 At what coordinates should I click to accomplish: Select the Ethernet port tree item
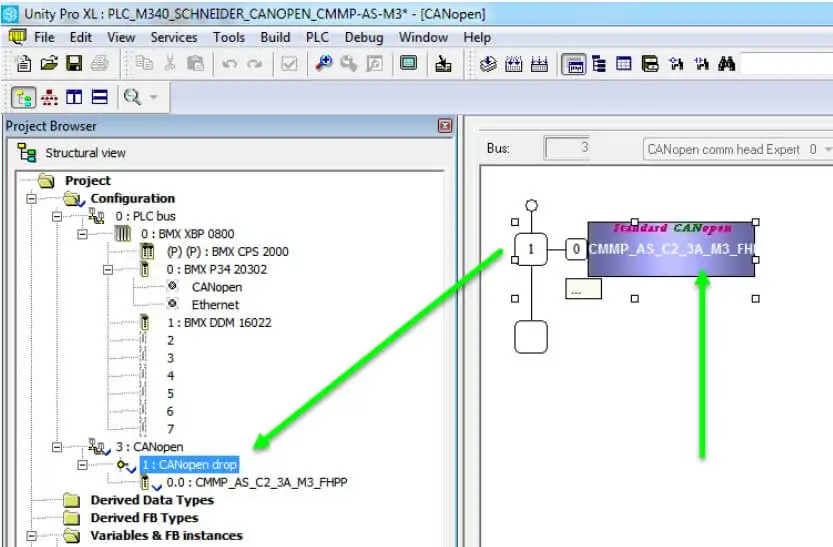[215, 305]
